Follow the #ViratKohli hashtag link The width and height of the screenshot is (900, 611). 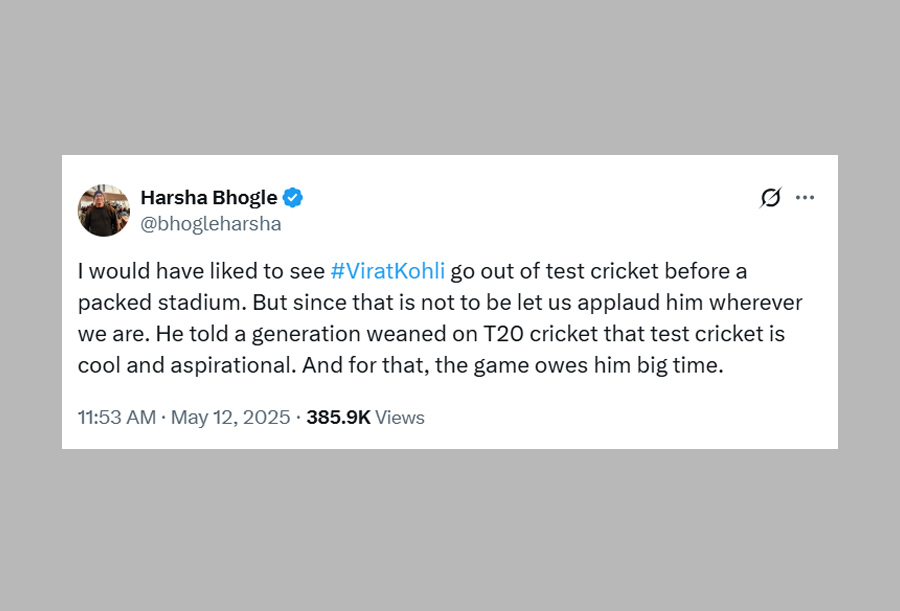[x=387, y=271]
